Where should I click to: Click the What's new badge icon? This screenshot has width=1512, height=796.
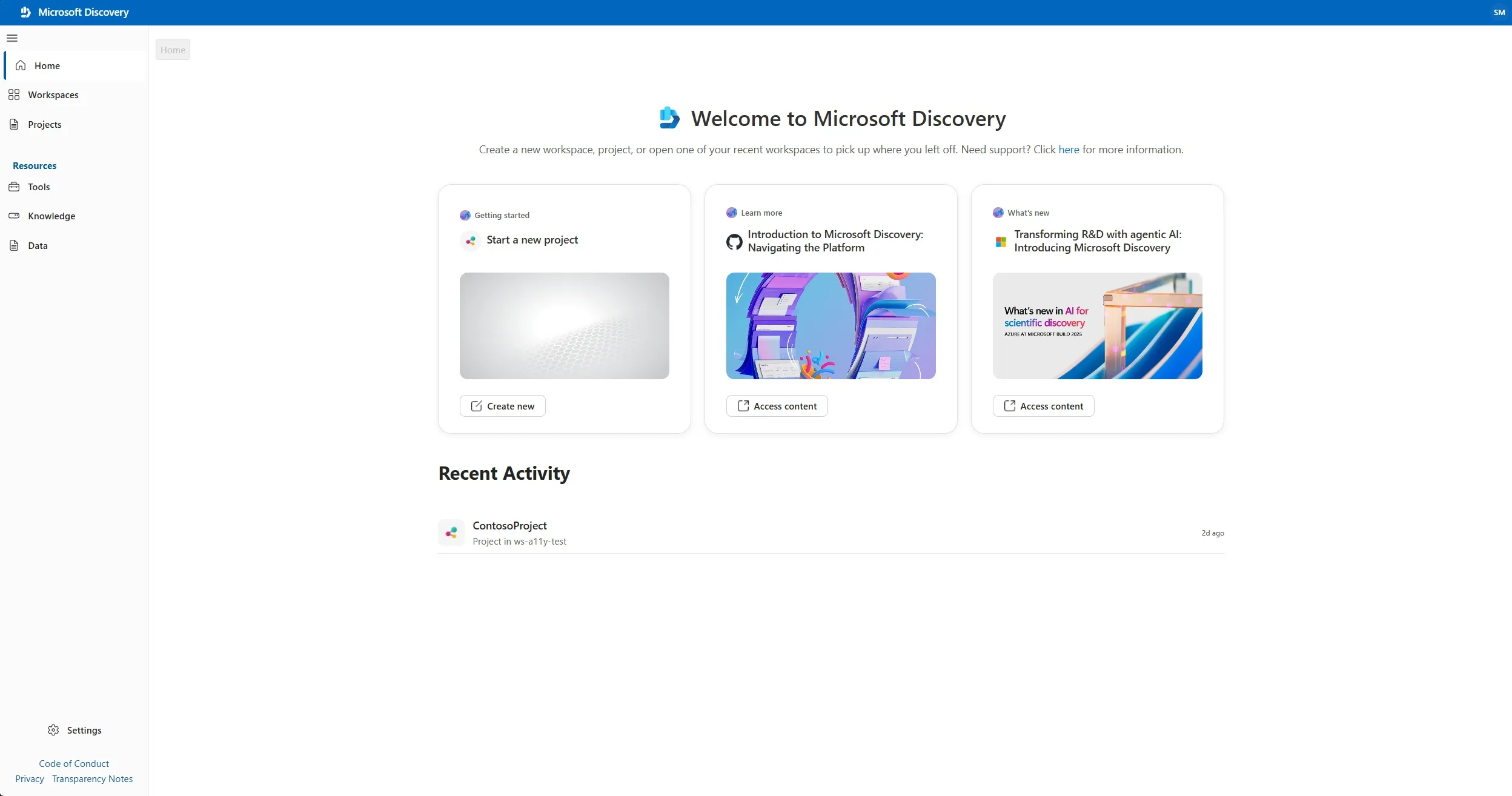click(x=998, y=213)
